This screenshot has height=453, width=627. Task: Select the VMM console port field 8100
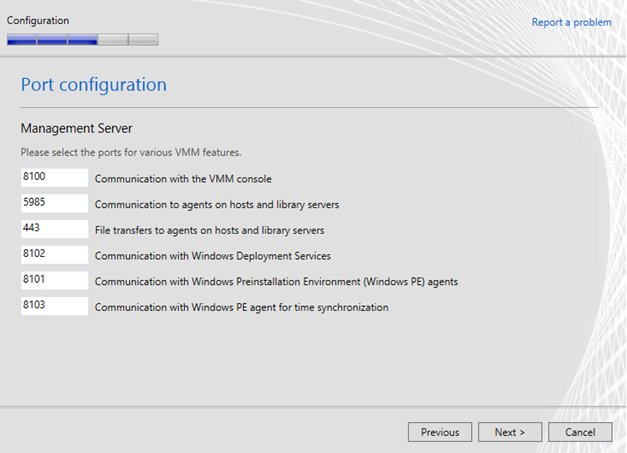tap(54, 178)
